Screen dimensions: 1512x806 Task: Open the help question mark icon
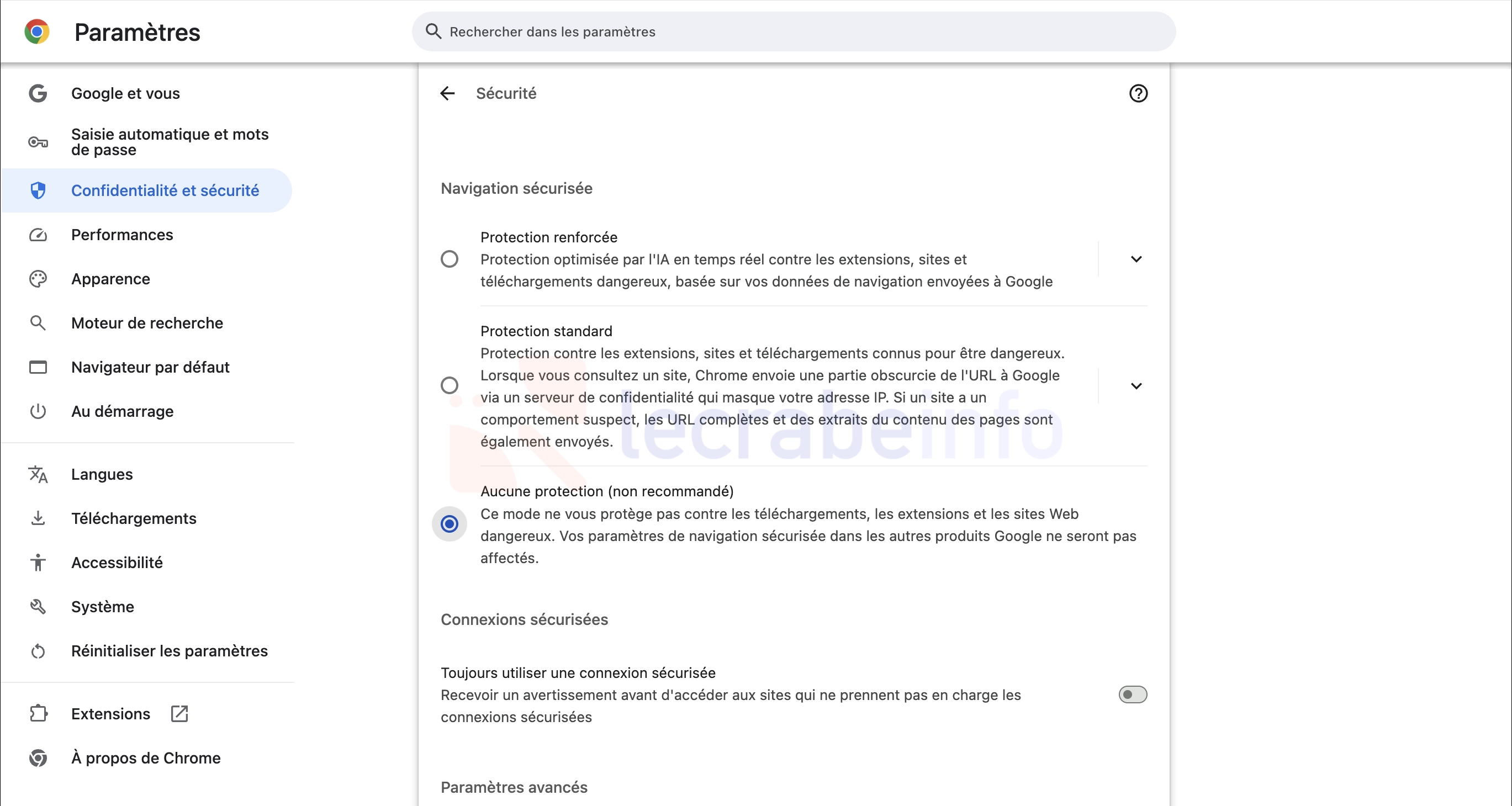(1138, 93)
